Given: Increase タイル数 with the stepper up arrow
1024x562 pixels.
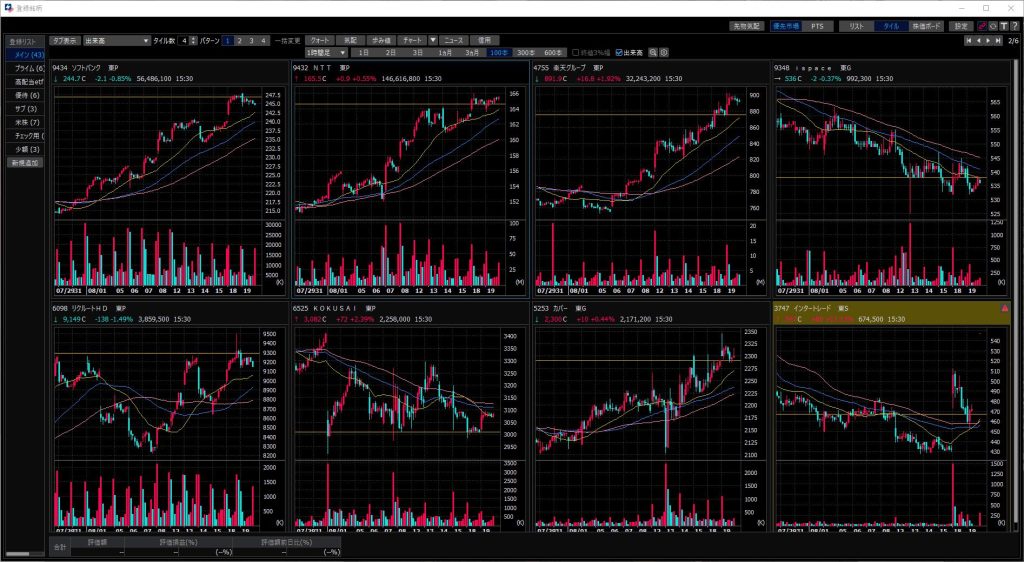Looking at the screenshot, I should [x=193, y=38].
